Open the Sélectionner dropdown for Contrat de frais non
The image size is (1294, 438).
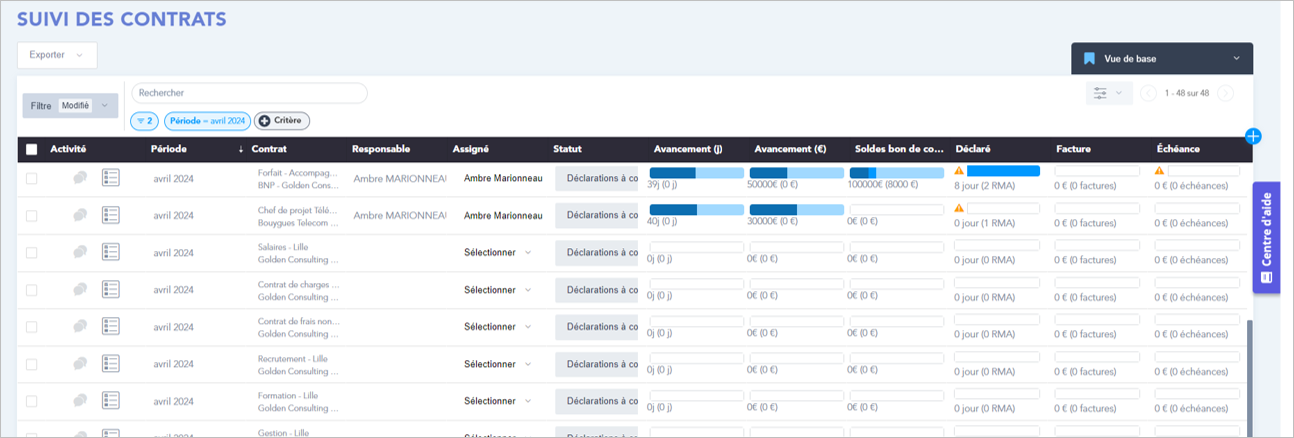click(x=497, y=326)
